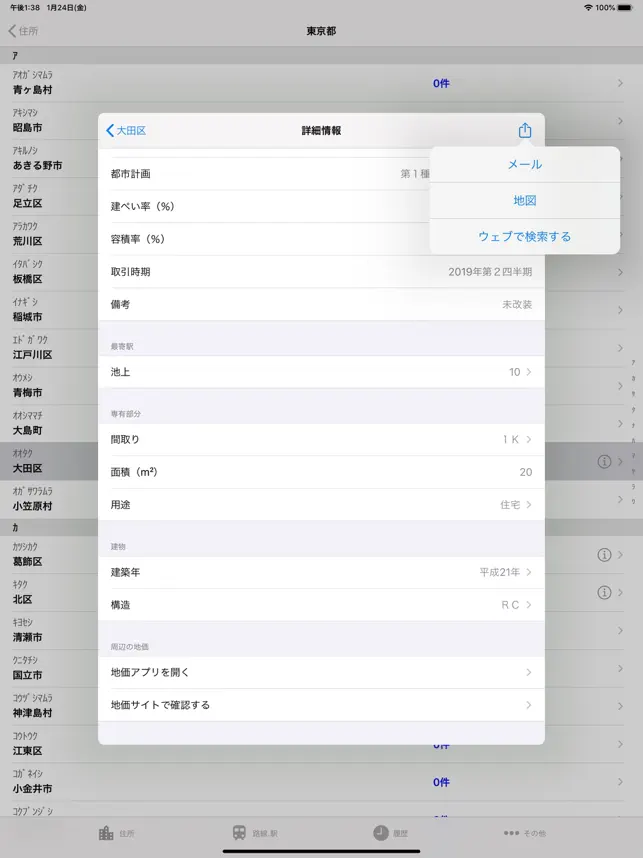
Task: Tap the 住所 building tab icon
Action: tap(106, 833)
